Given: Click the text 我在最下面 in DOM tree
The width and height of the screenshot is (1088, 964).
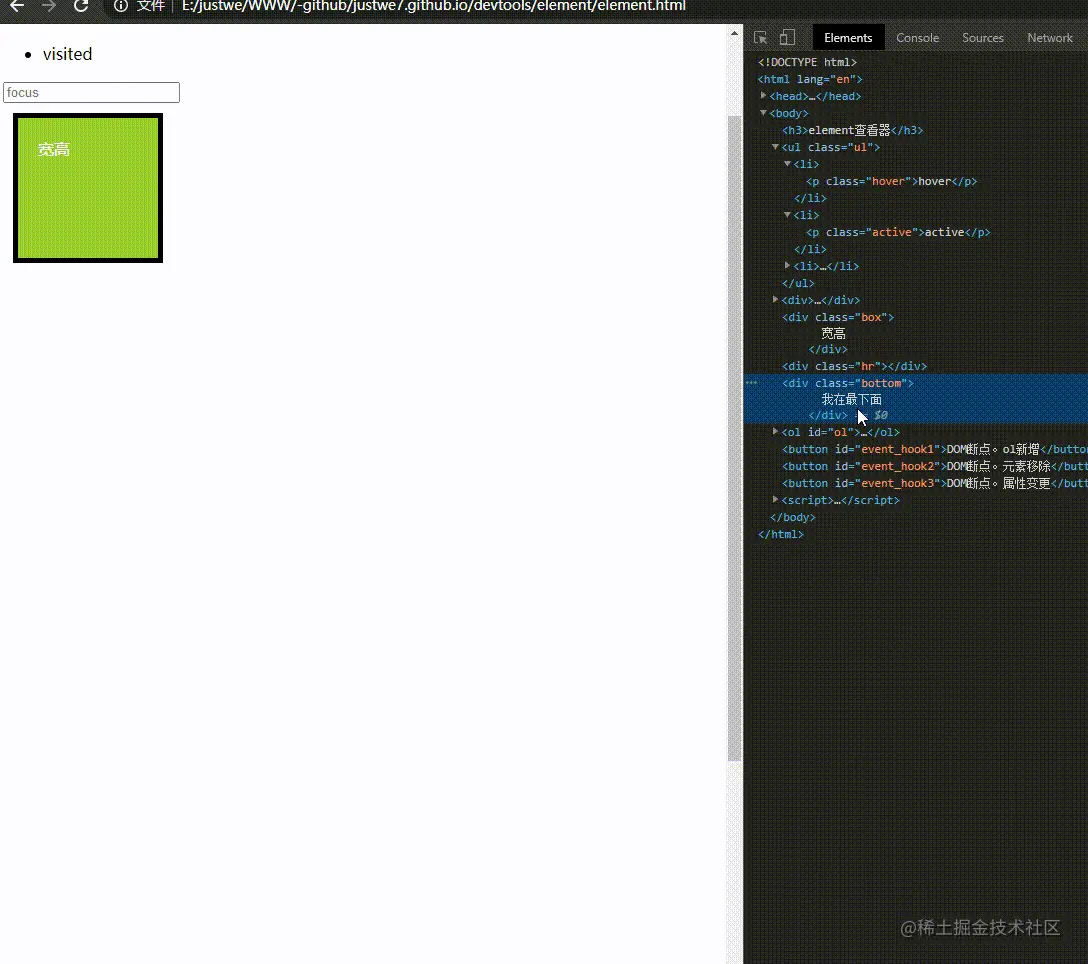Looking at the screenshot, I should click(851, 399).
